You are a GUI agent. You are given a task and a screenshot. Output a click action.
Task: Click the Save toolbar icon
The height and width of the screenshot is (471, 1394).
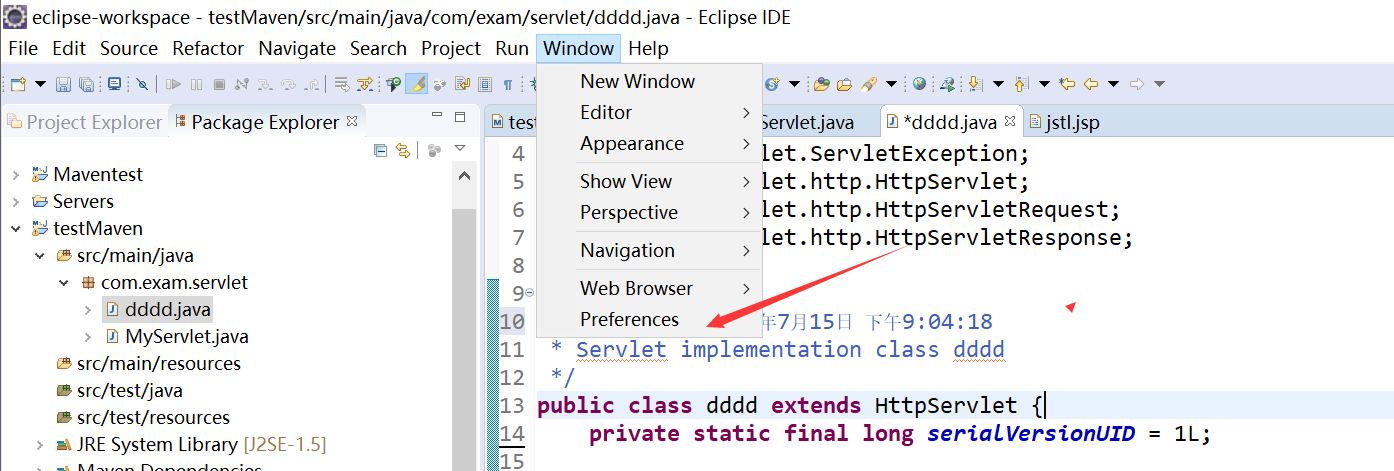point(63,84)
